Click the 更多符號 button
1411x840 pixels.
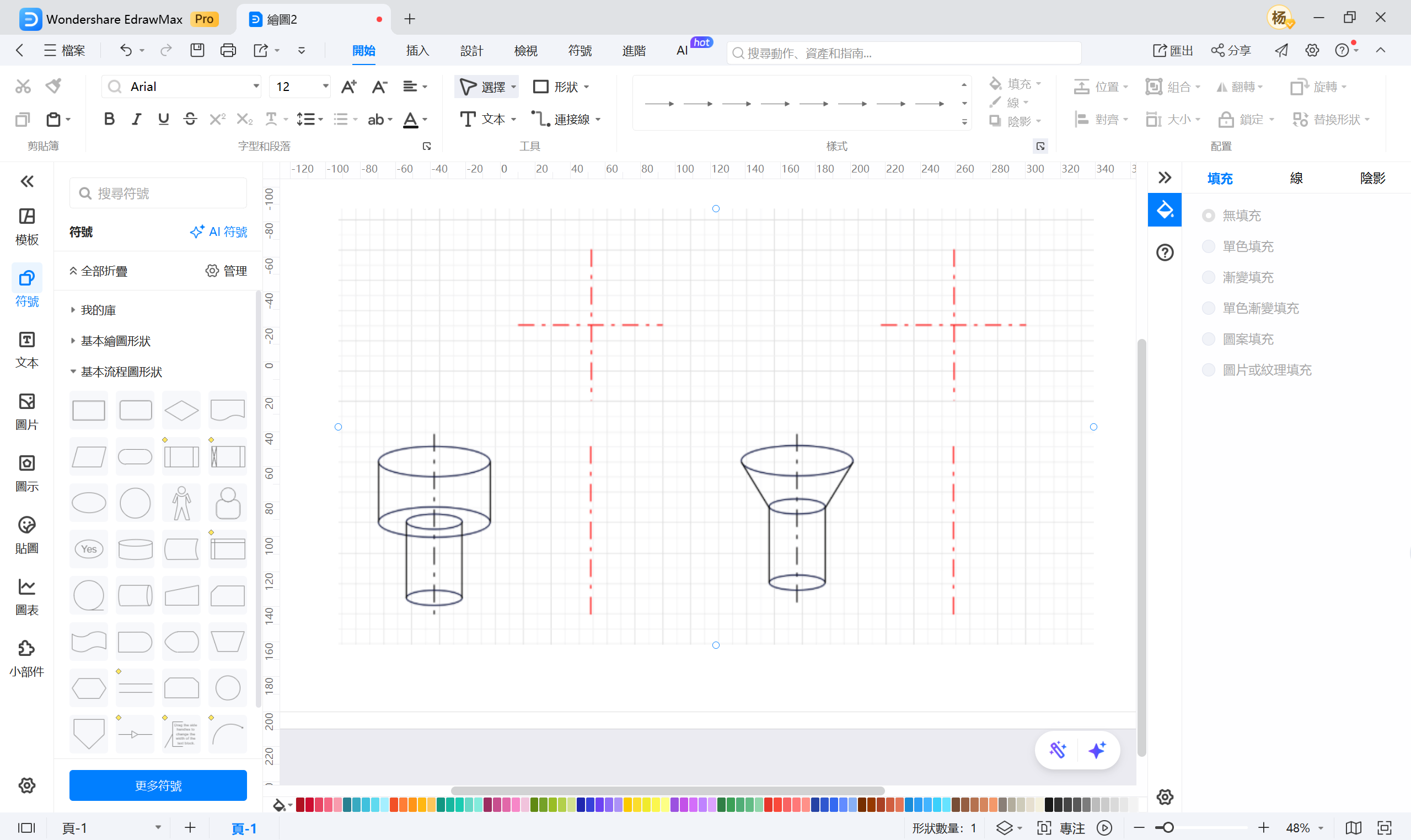pyautogui.click(x=158, y=785)
